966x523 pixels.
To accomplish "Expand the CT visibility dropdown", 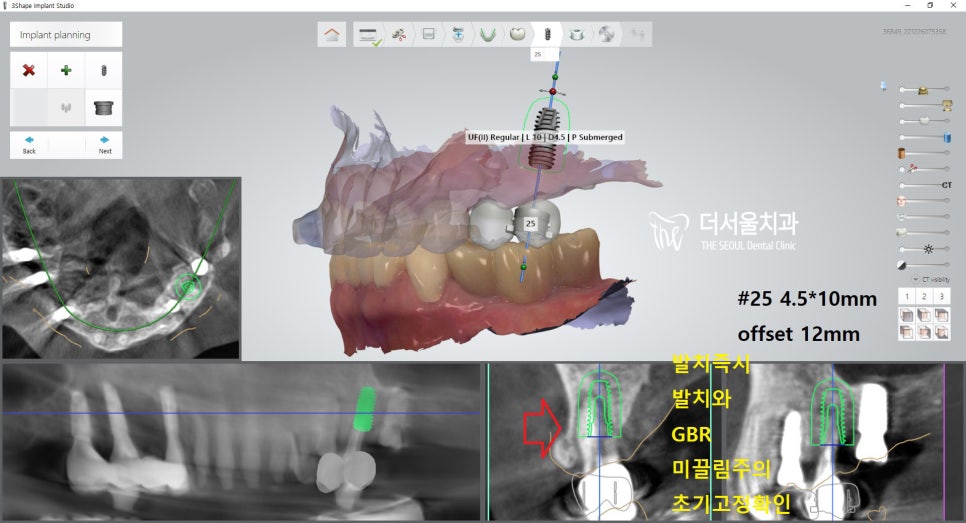I will point(915,279).
